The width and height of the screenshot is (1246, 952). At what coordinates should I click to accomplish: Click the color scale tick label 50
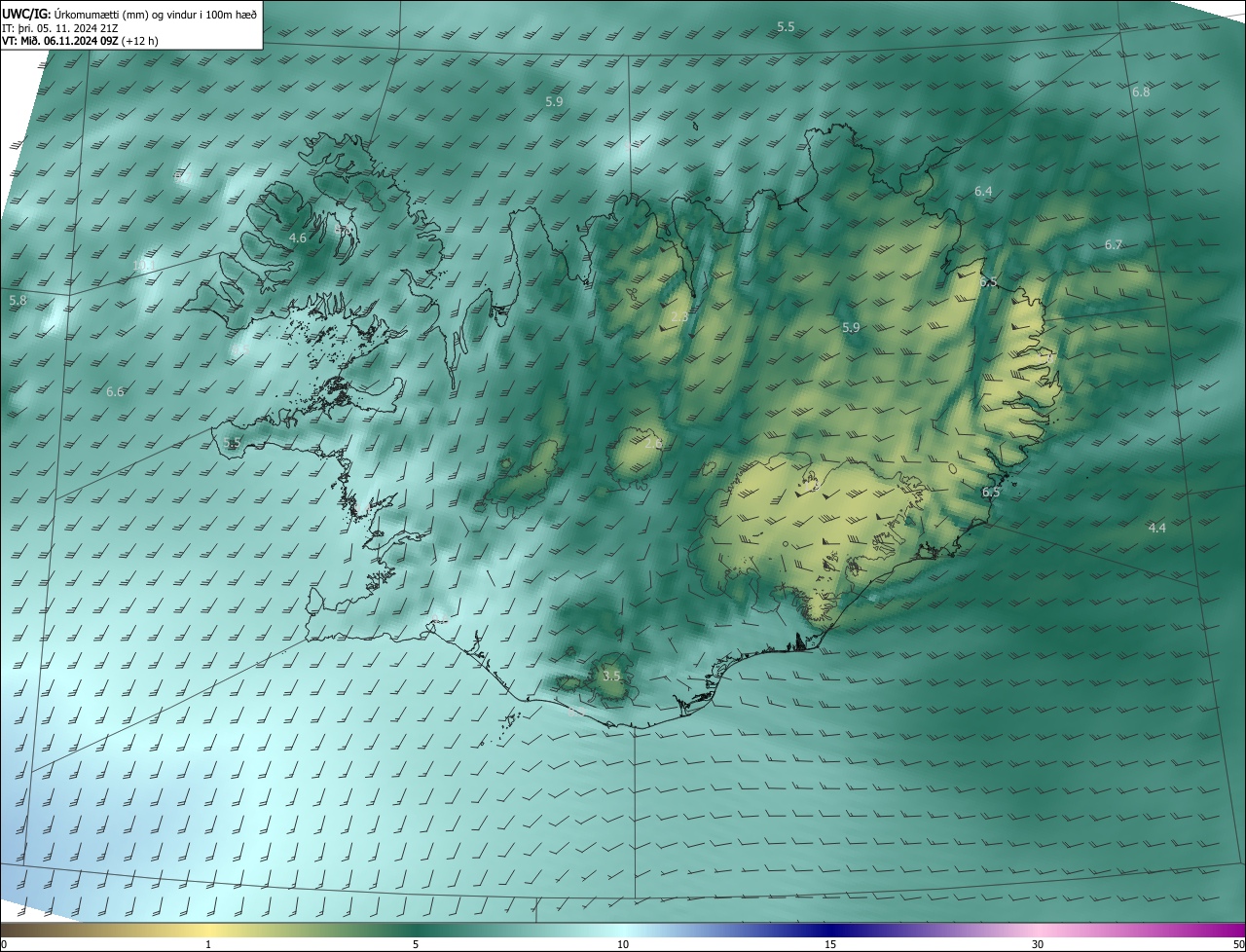pos(1238,944)
